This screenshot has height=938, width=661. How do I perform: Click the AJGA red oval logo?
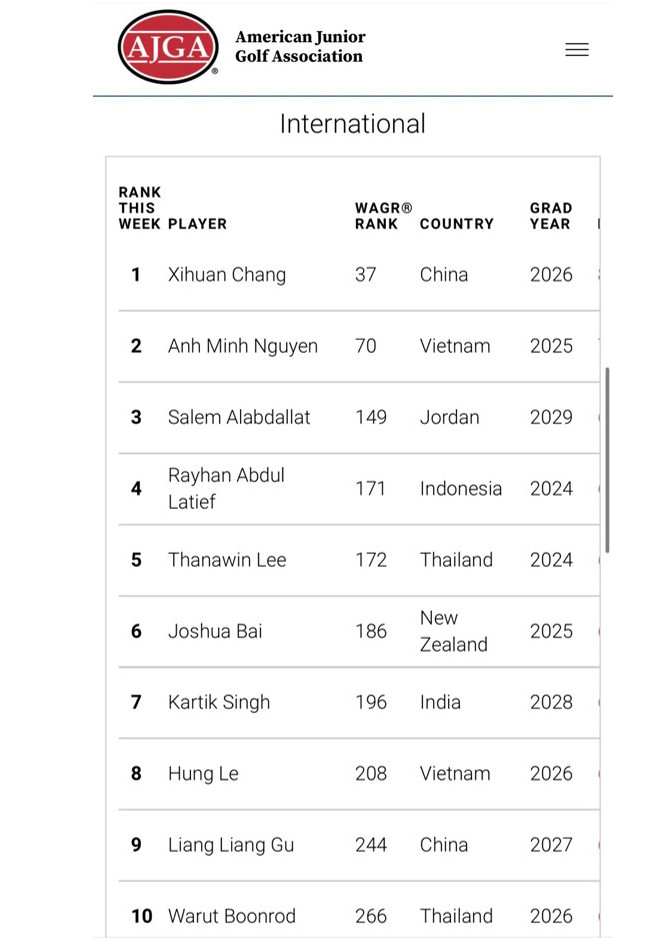168,47
